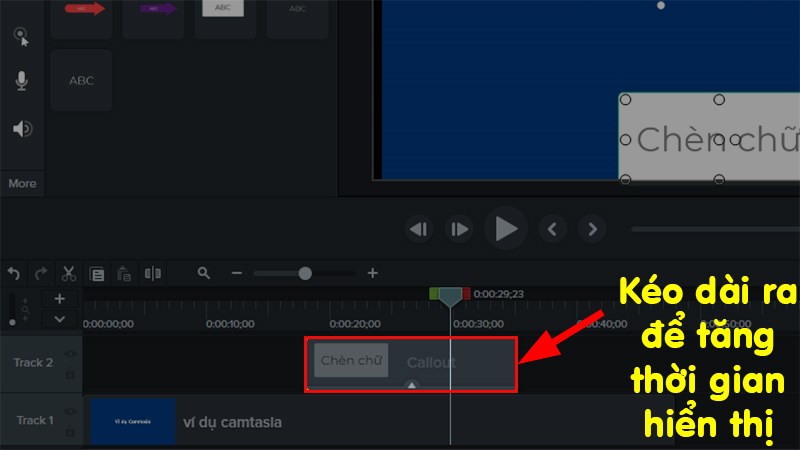Copy the selected media

click(97, 274)
